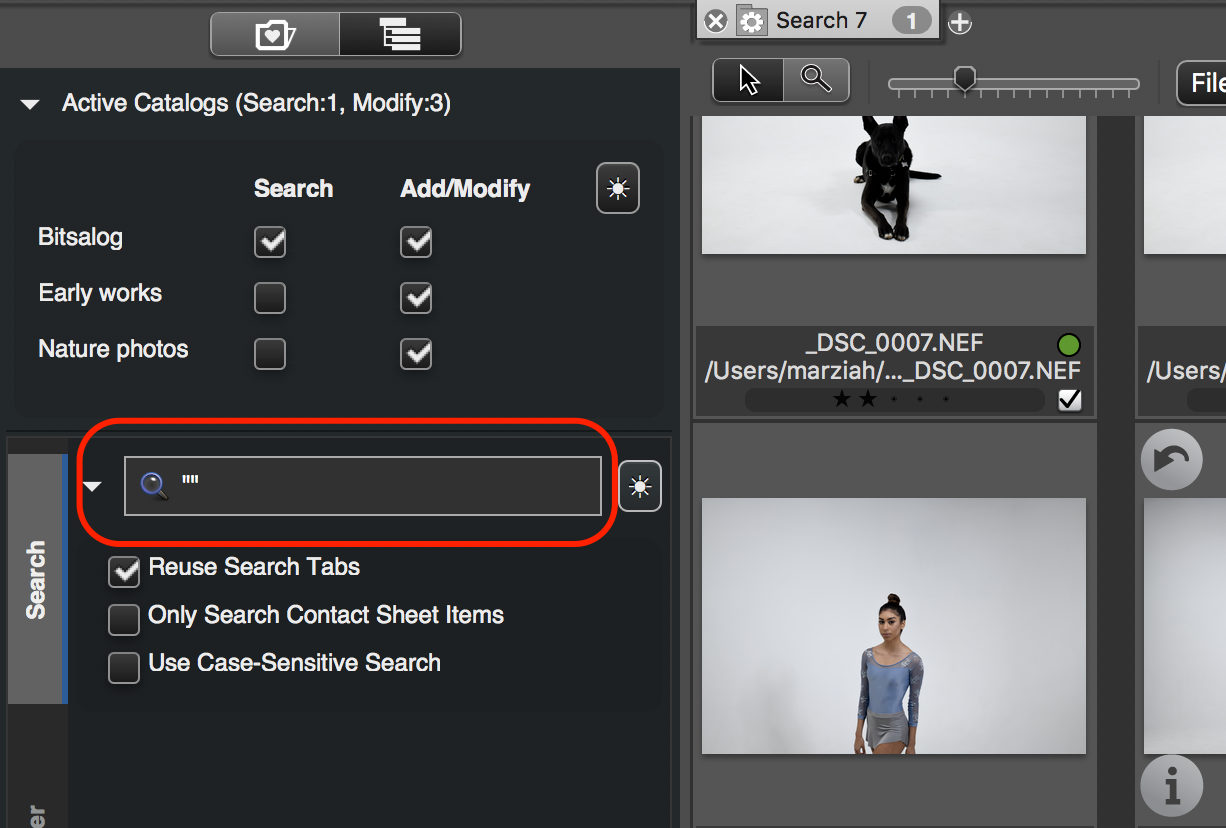Image resolution: width=1226 pixels, height=828 pixels.
Task: Open Active Catalogs settings gear
Action: click(x=618, y=188)
